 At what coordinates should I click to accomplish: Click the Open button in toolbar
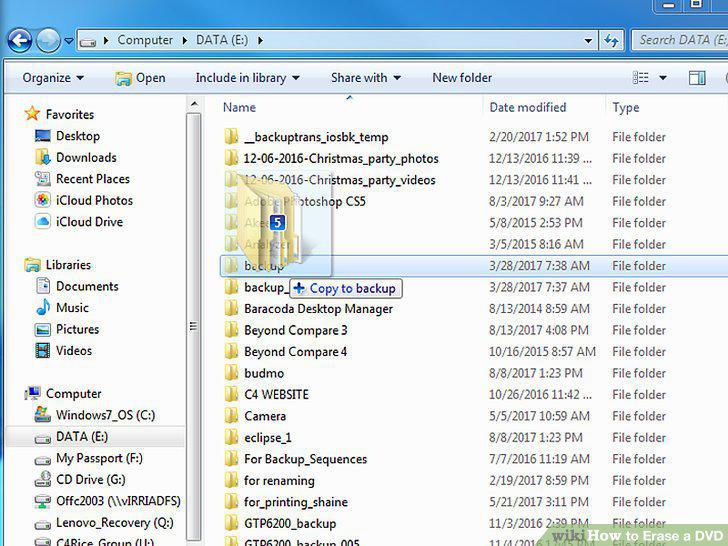(x=140, y=78)
